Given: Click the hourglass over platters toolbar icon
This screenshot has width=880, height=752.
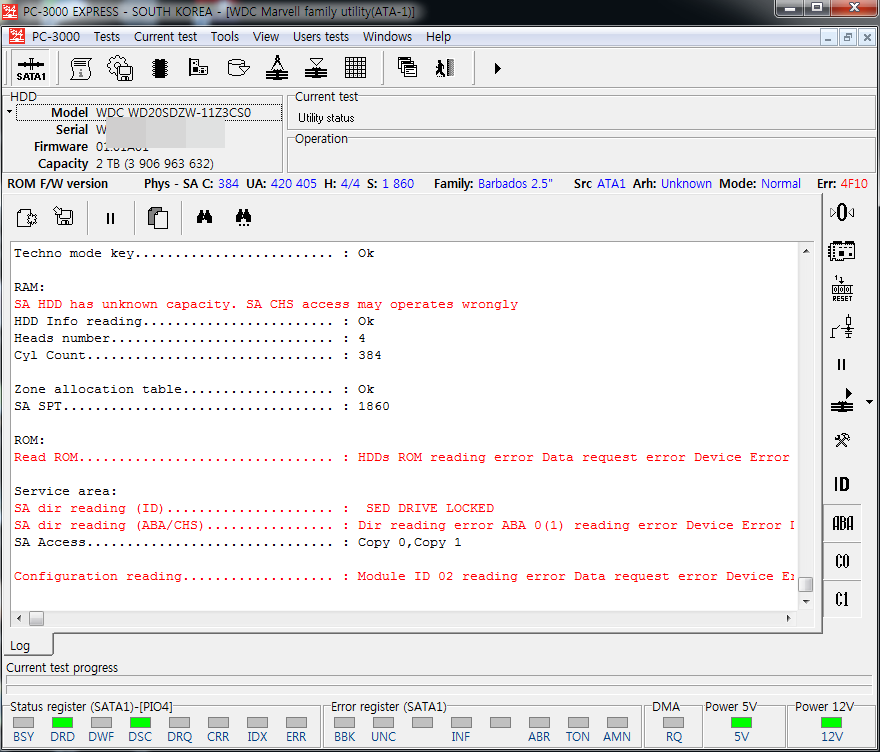Looking at the screenshot, I should click(316, 68).
